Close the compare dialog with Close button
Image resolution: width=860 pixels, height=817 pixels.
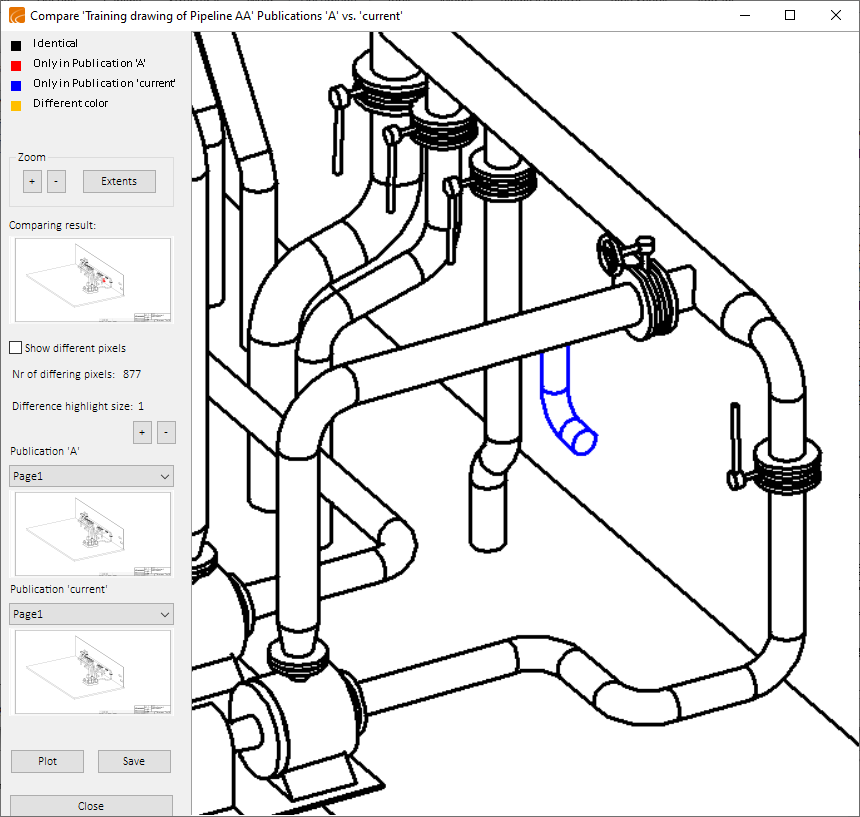91,805
